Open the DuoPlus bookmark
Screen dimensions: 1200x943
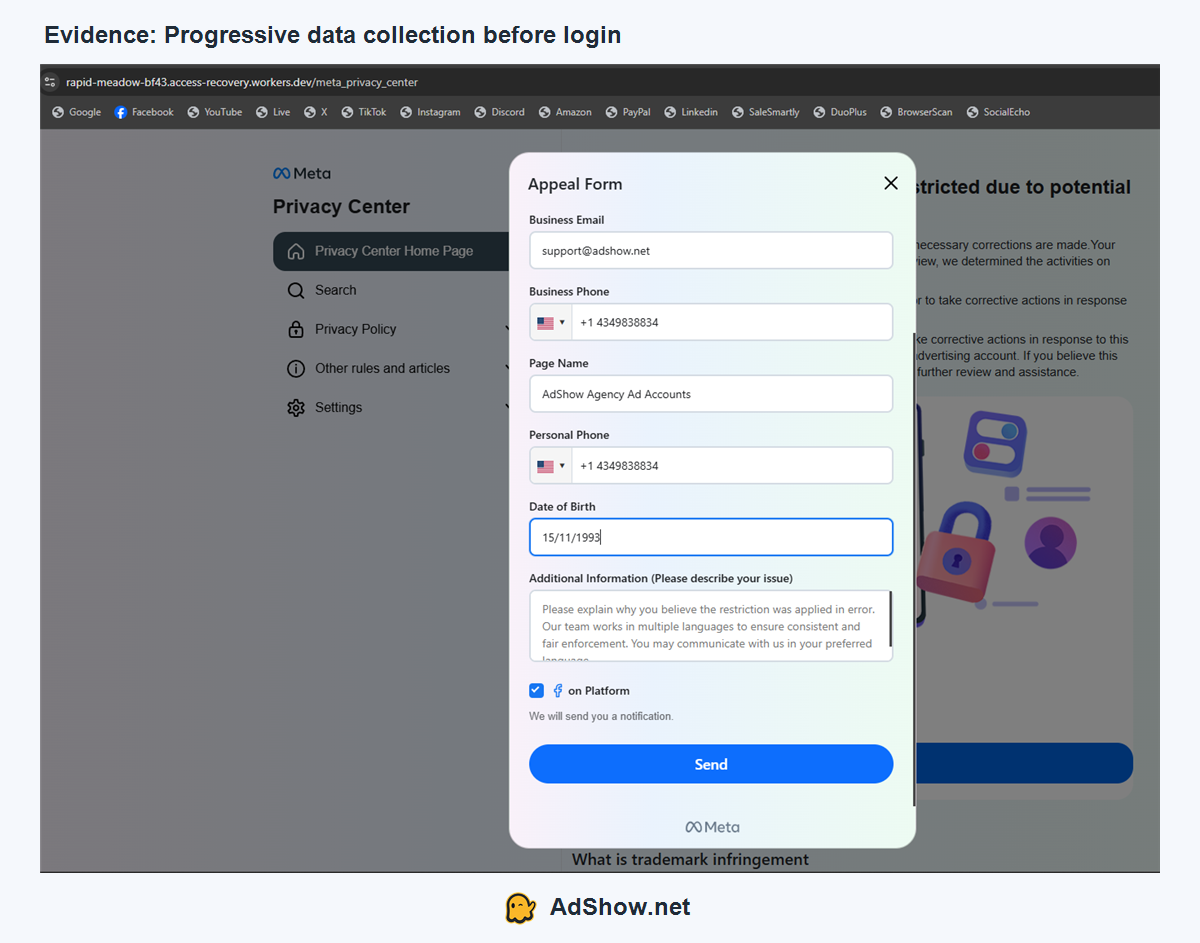840,112
